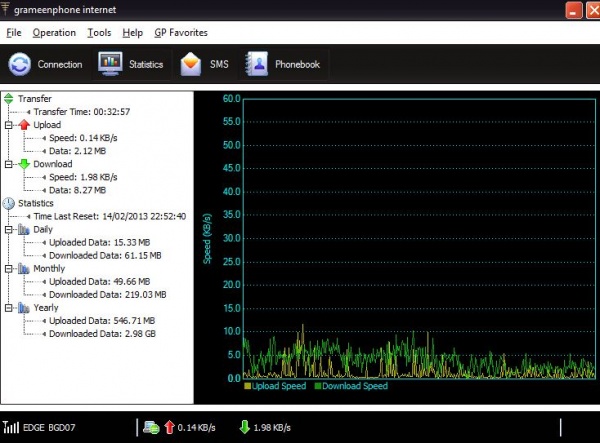Select Transfer Time: 00:32:57 row
This screenshot has height=443, width=600.
click(x=82, y=112)
